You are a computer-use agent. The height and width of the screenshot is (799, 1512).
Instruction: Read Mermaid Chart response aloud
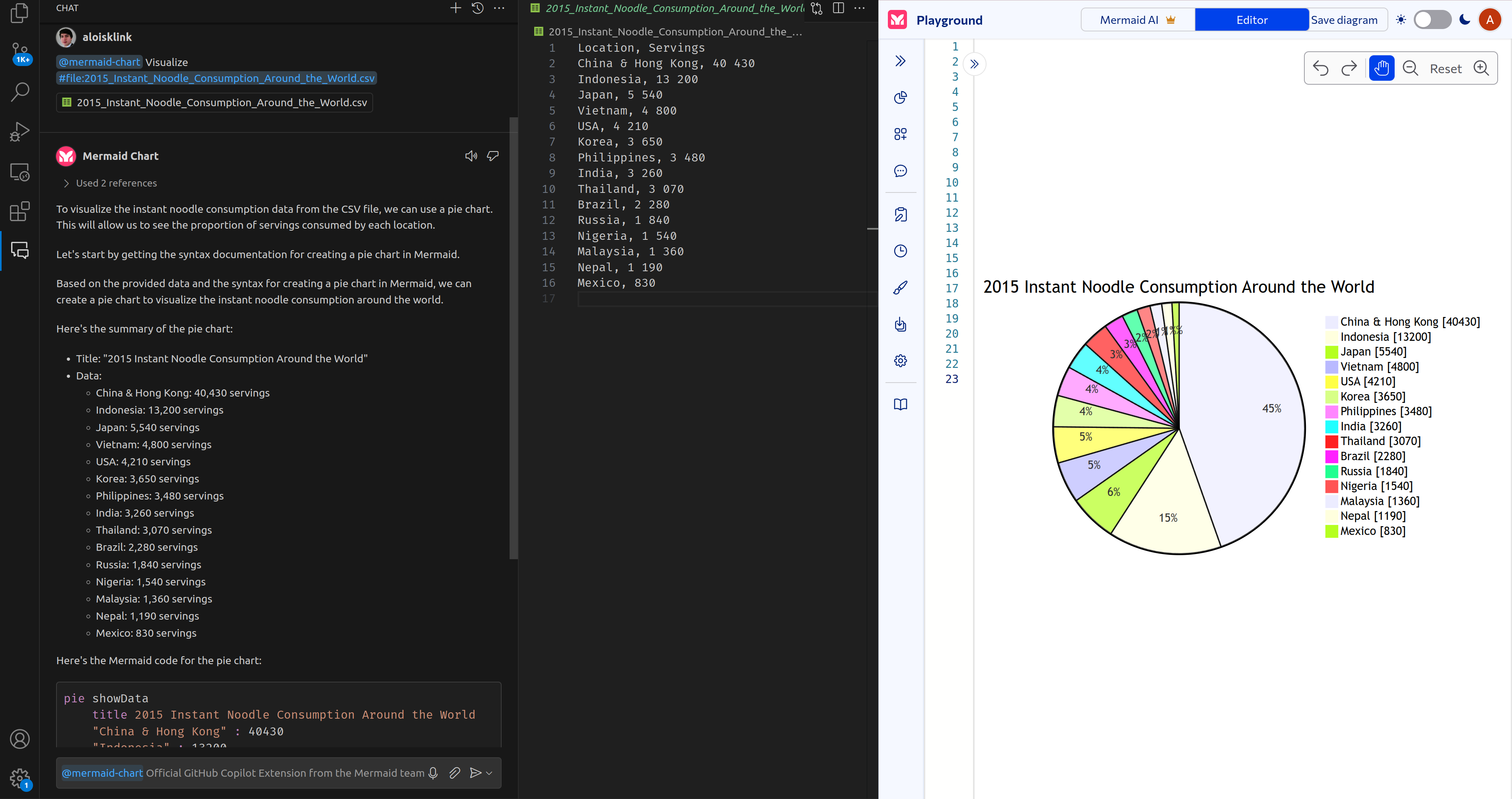click(471, 156)
